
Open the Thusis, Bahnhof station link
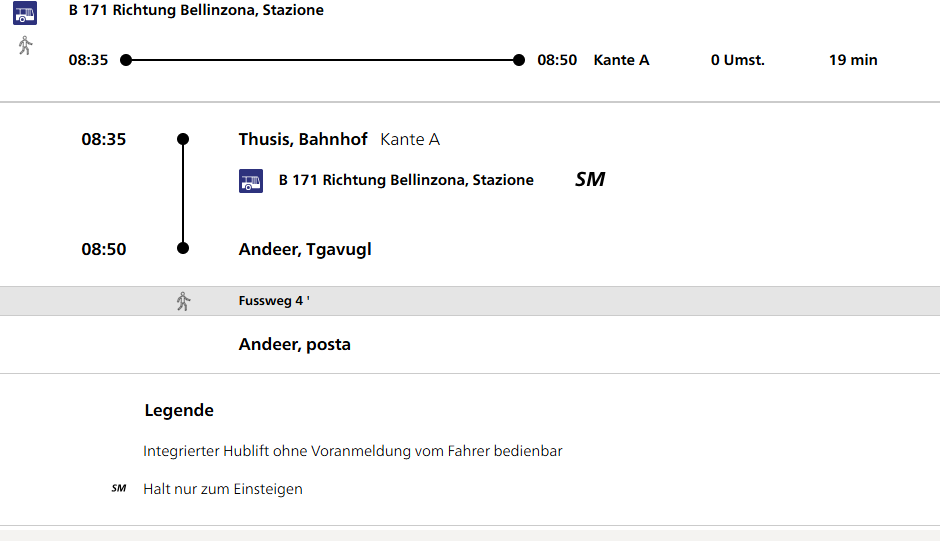[303, 139]
